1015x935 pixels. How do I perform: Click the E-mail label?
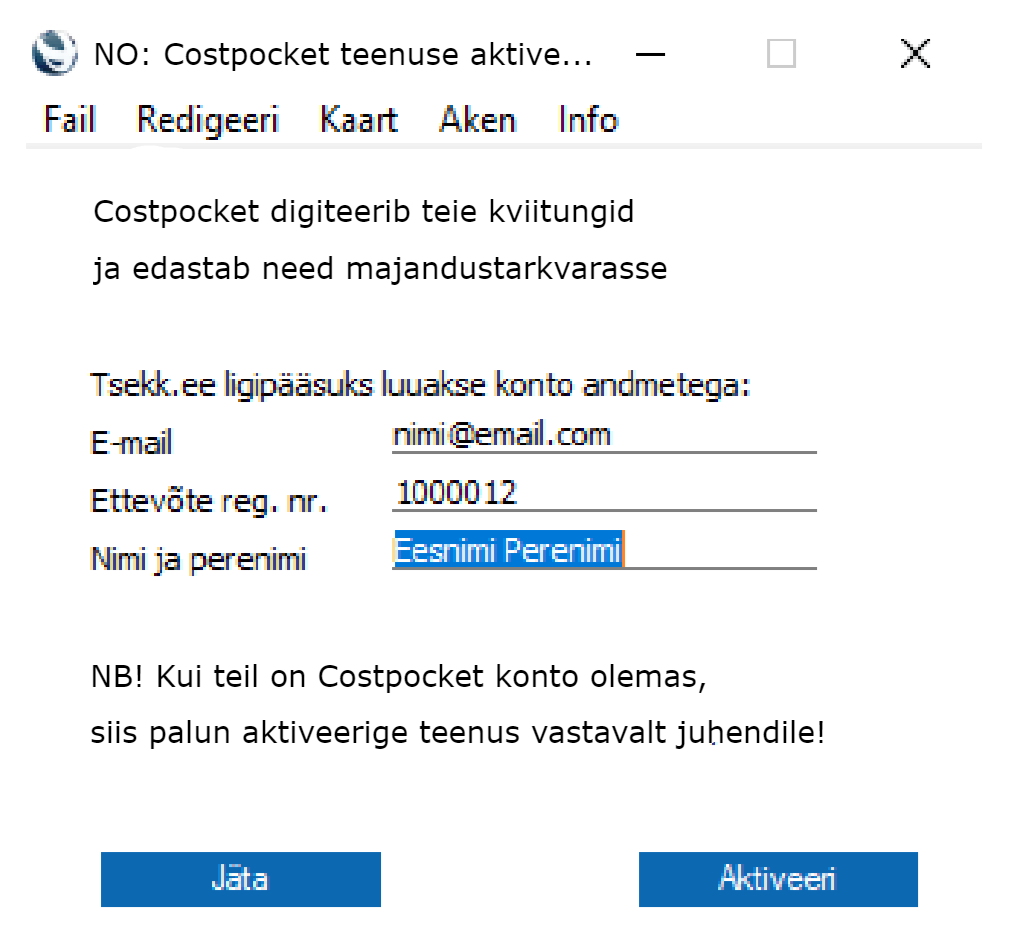tap(131, 444)
